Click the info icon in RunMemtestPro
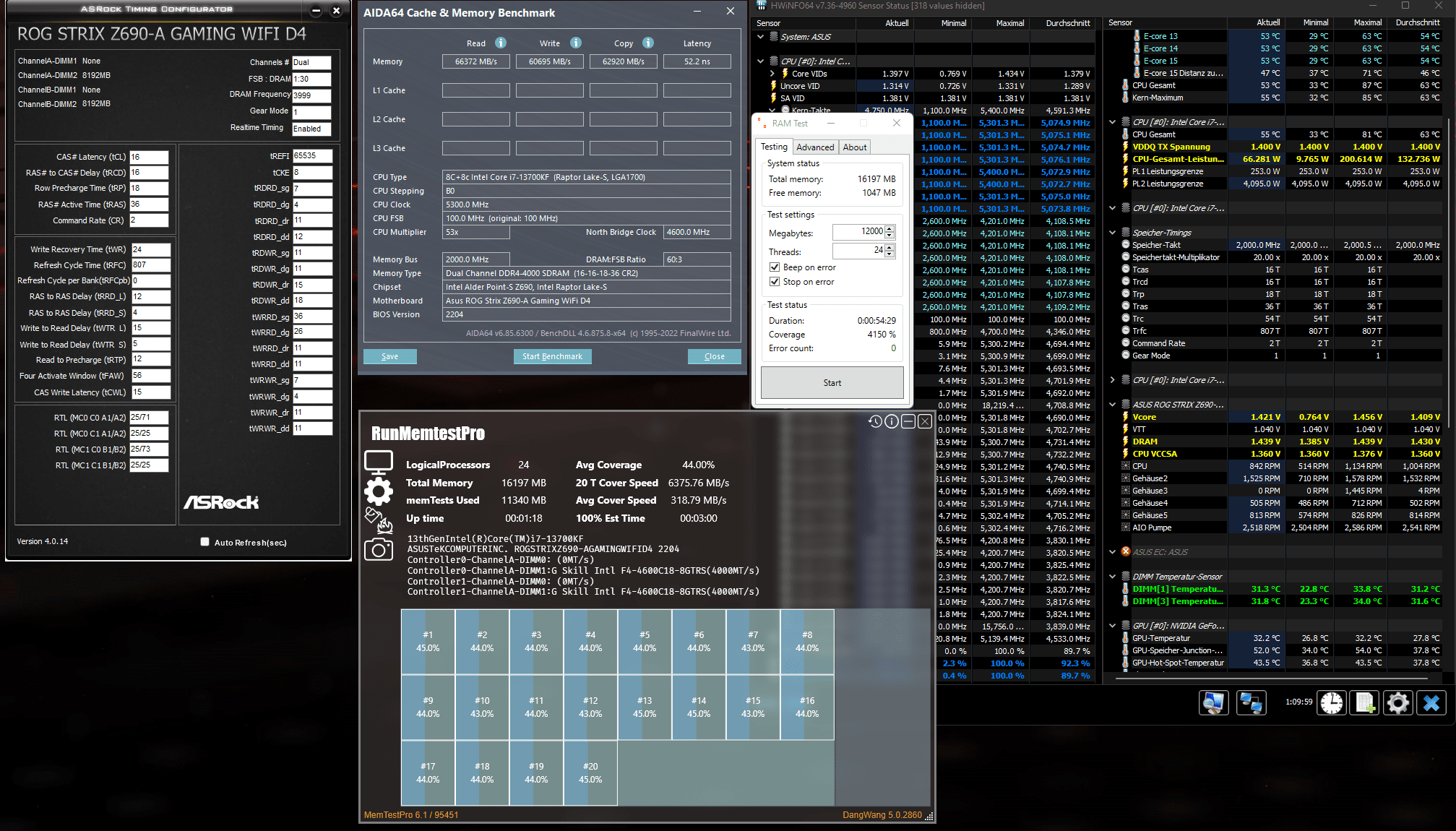Image resolution: width=1456 pixels, height=831 pixels. click(892, 421)
